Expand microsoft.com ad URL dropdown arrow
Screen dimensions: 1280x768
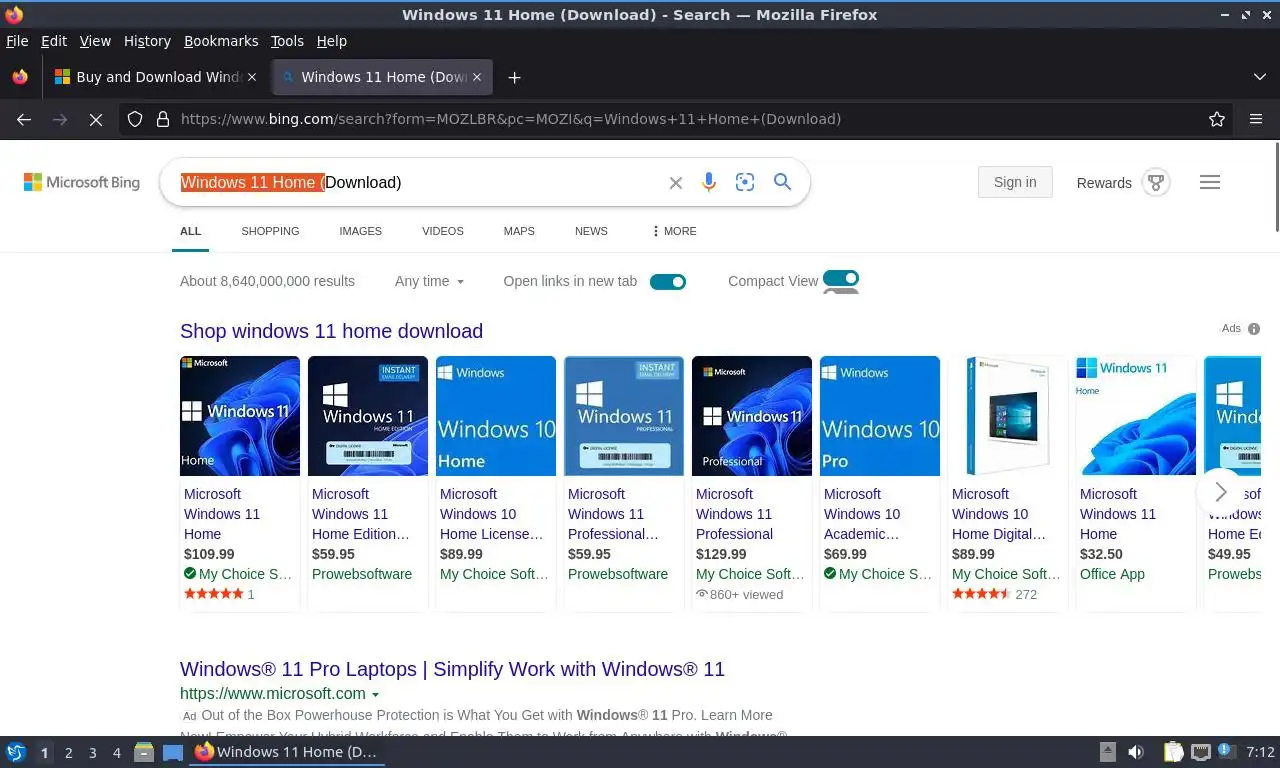[376, 694]
